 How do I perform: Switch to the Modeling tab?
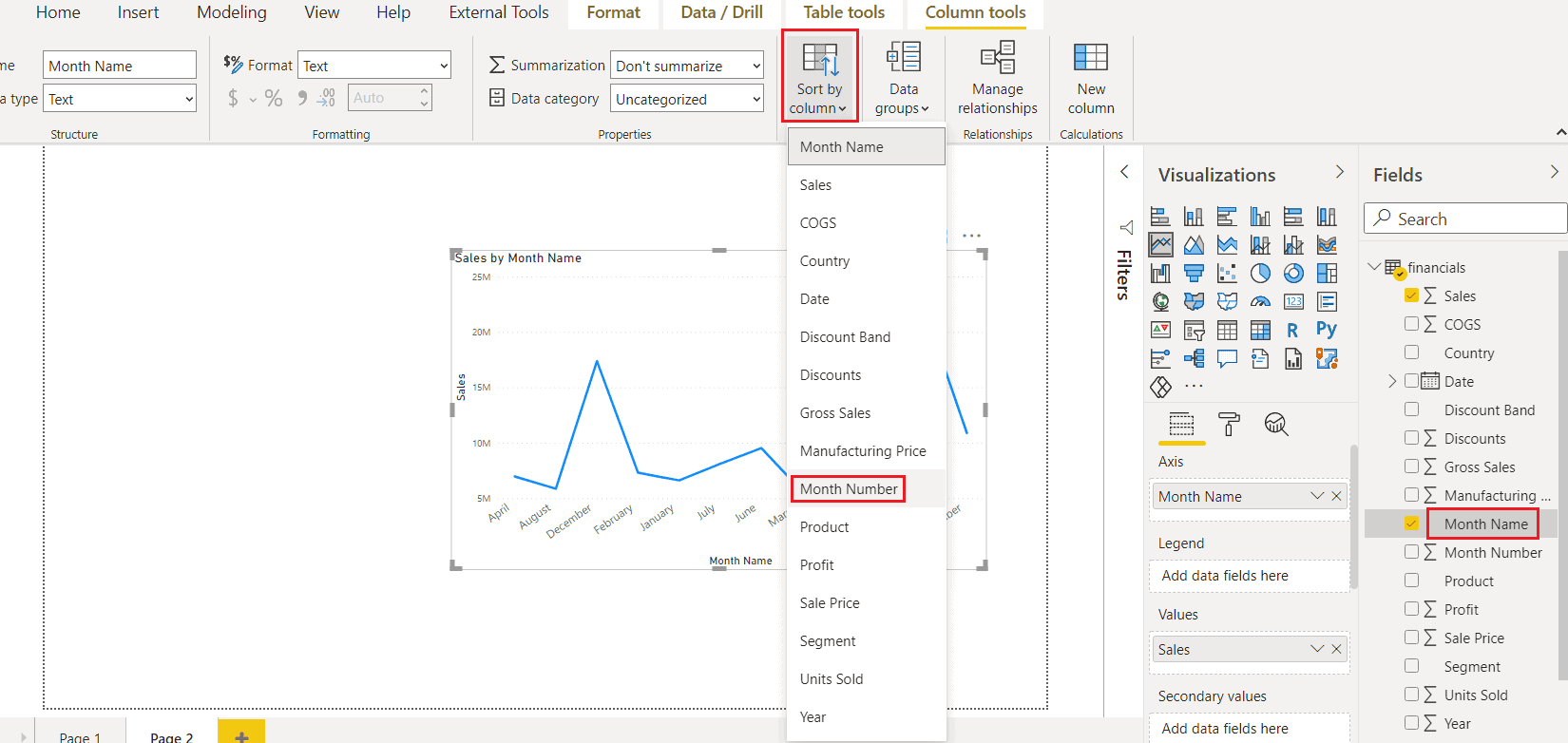pos(232,12)
